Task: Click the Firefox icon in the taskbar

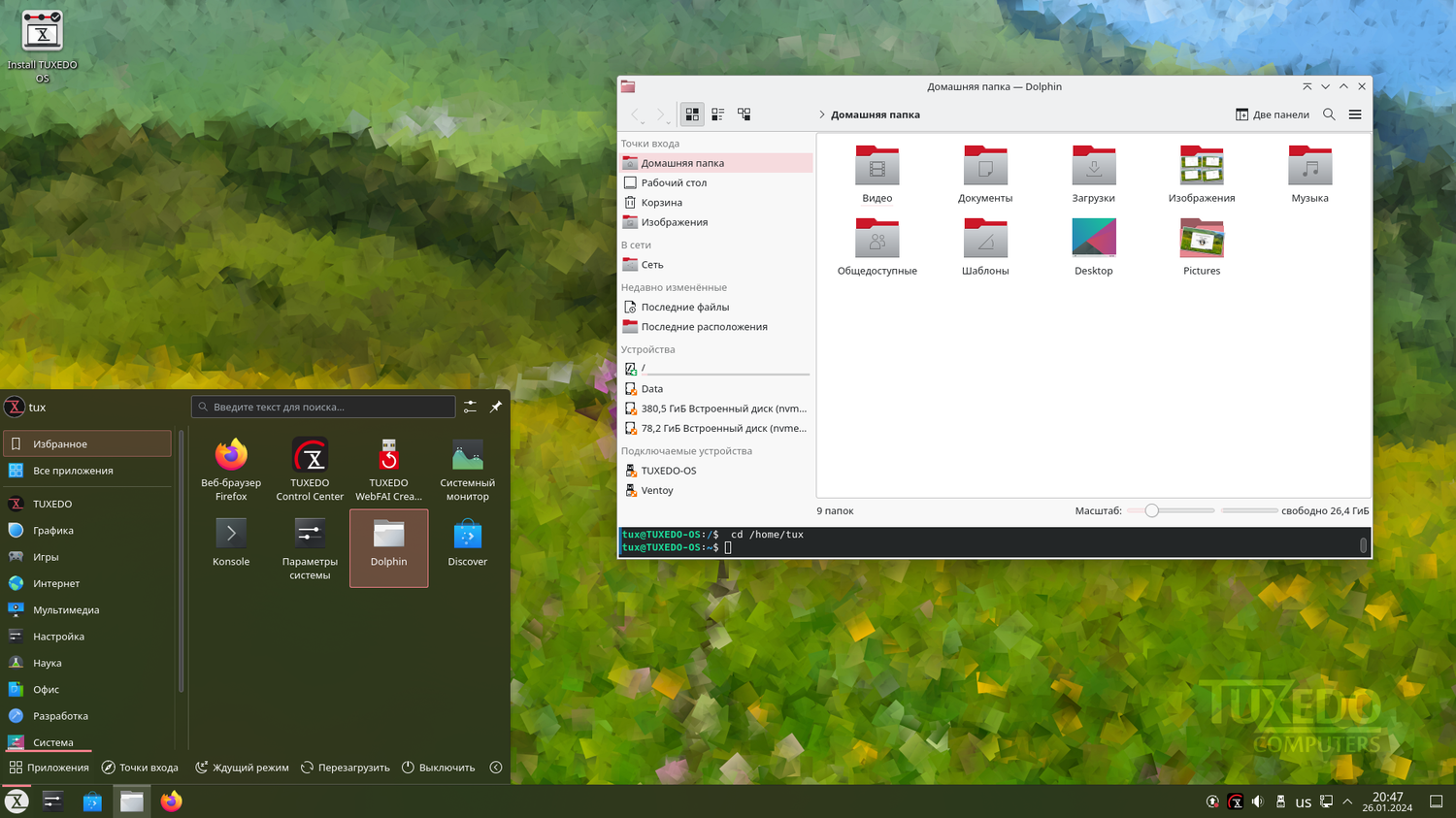Action: (x=172, y=802)
